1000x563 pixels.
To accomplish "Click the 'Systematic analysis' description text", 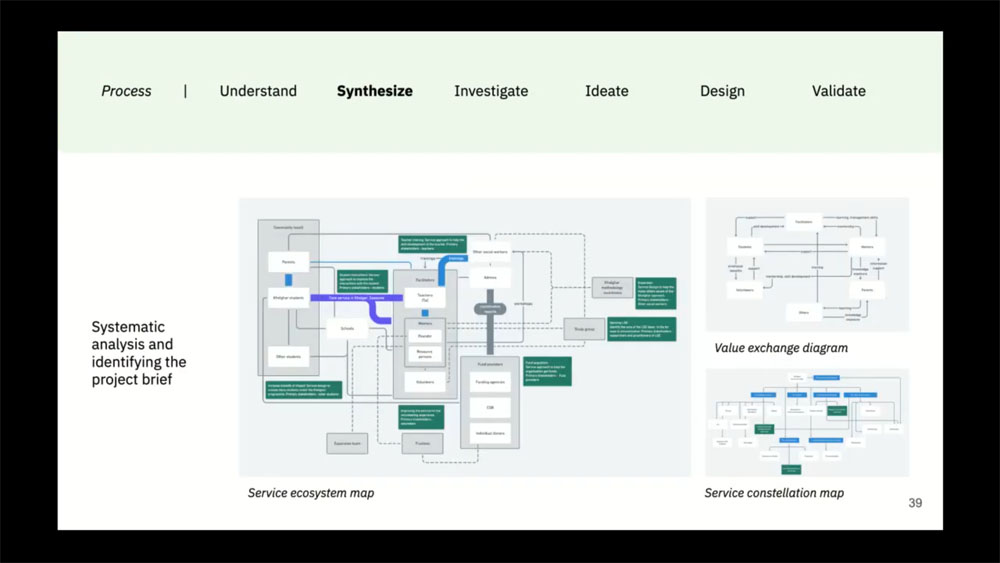I will 139,353.
